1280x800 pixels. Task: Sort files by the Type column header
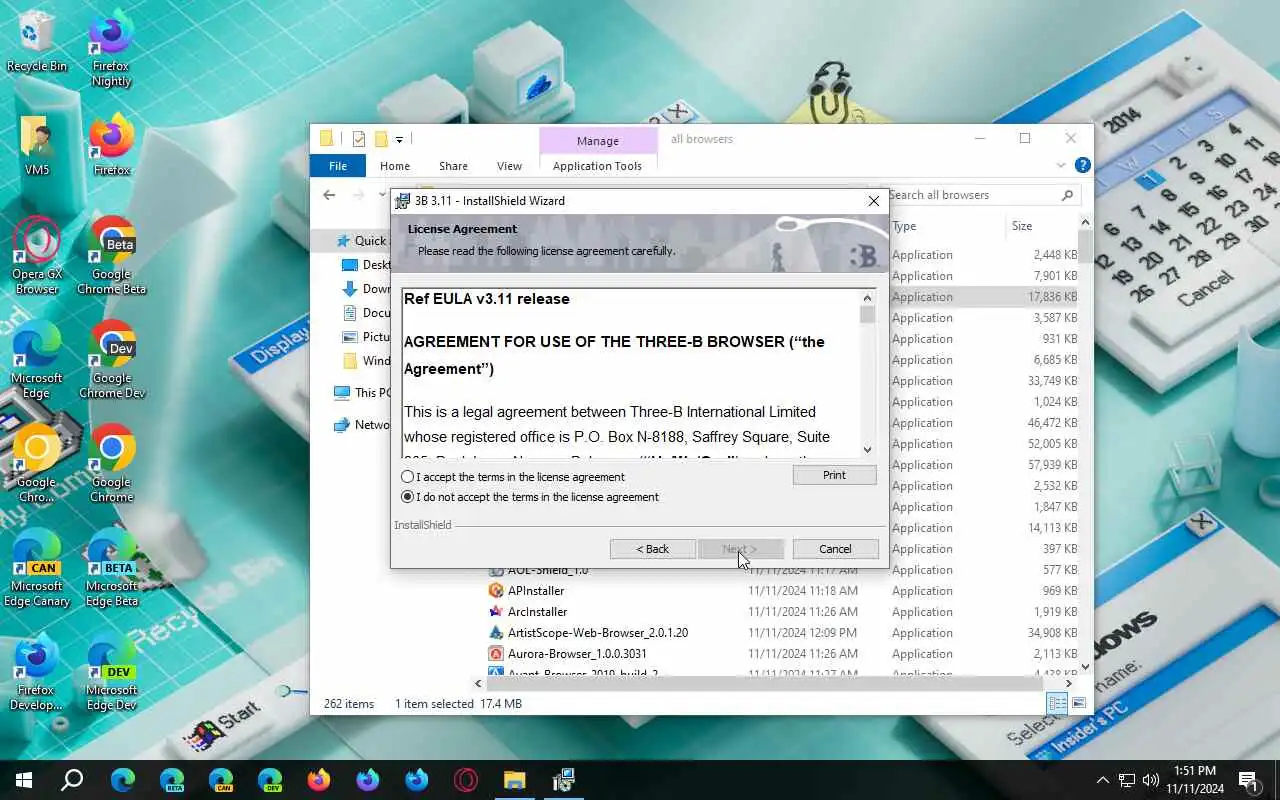tap(904, 226)
